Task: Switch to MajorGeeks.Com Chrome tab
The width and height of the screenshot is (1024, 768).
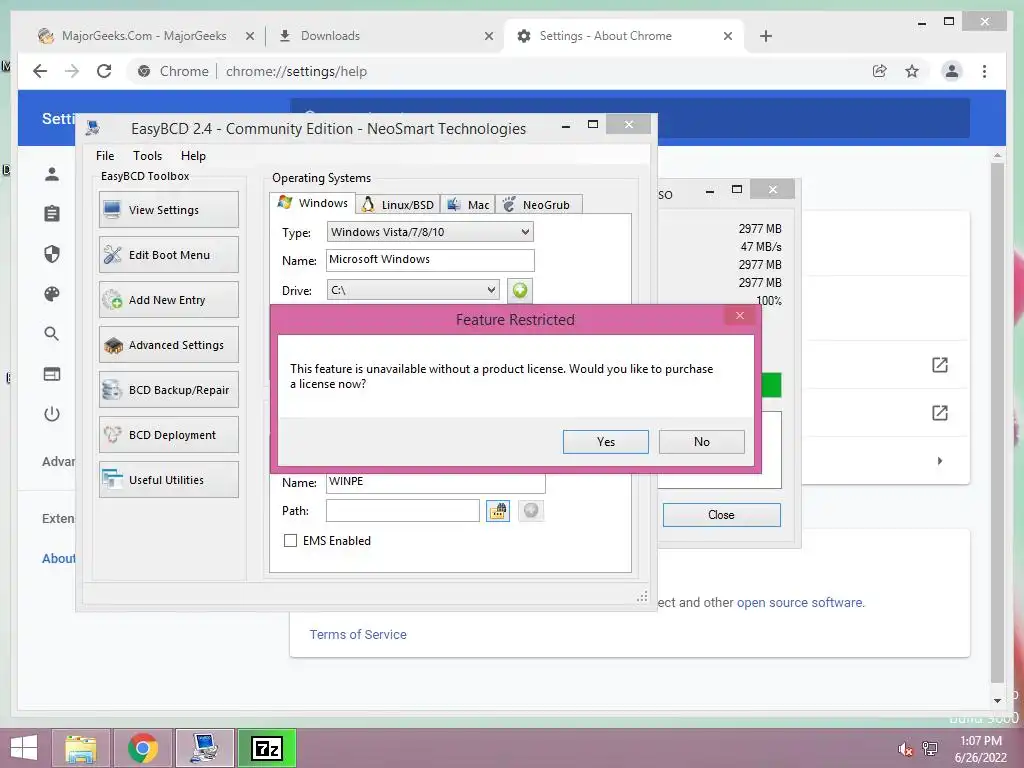Action: (144, 36)
